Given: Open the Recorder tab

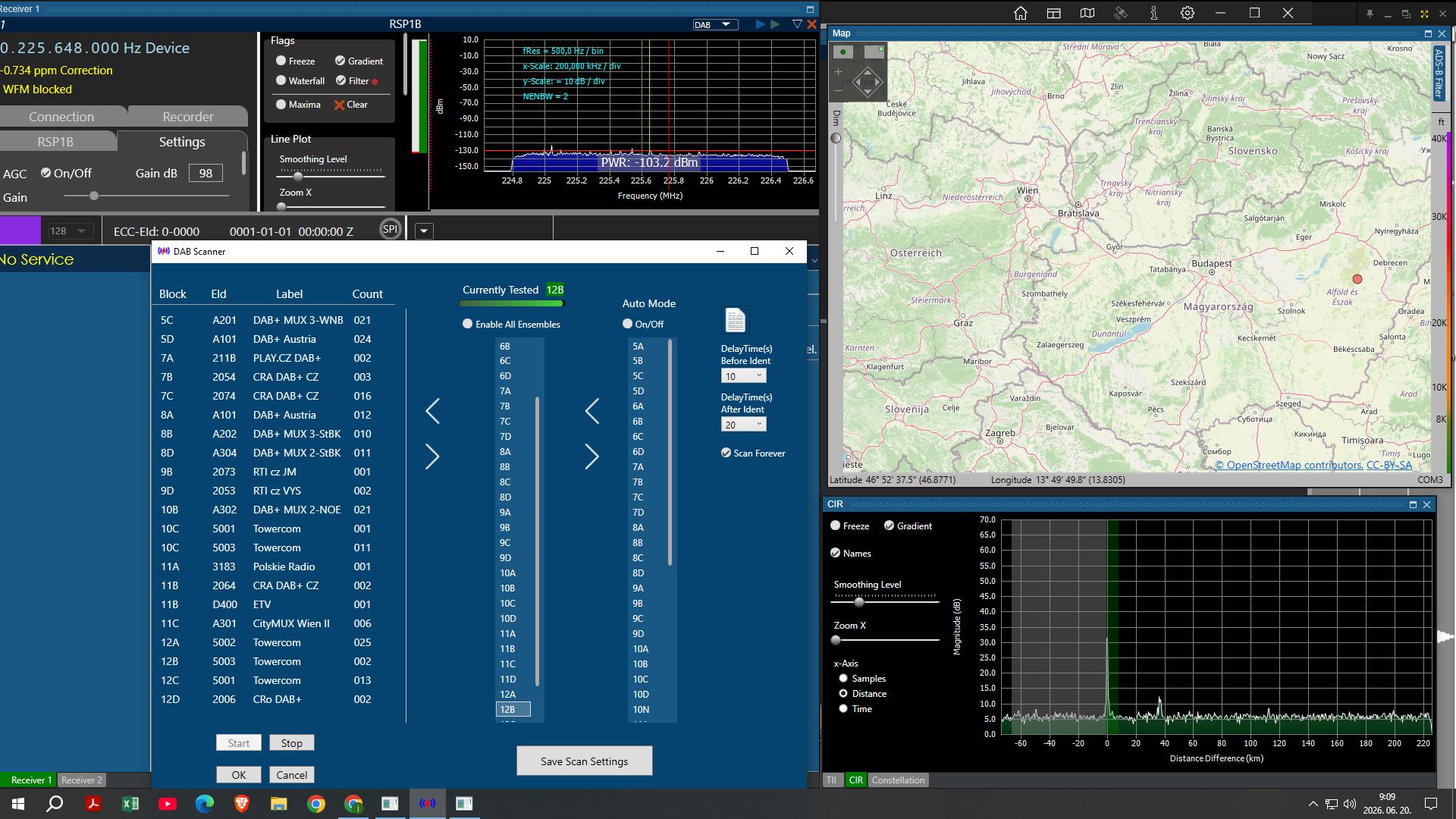Looking at the screenshot, I should pyautogui.click(x=188, y=116).
